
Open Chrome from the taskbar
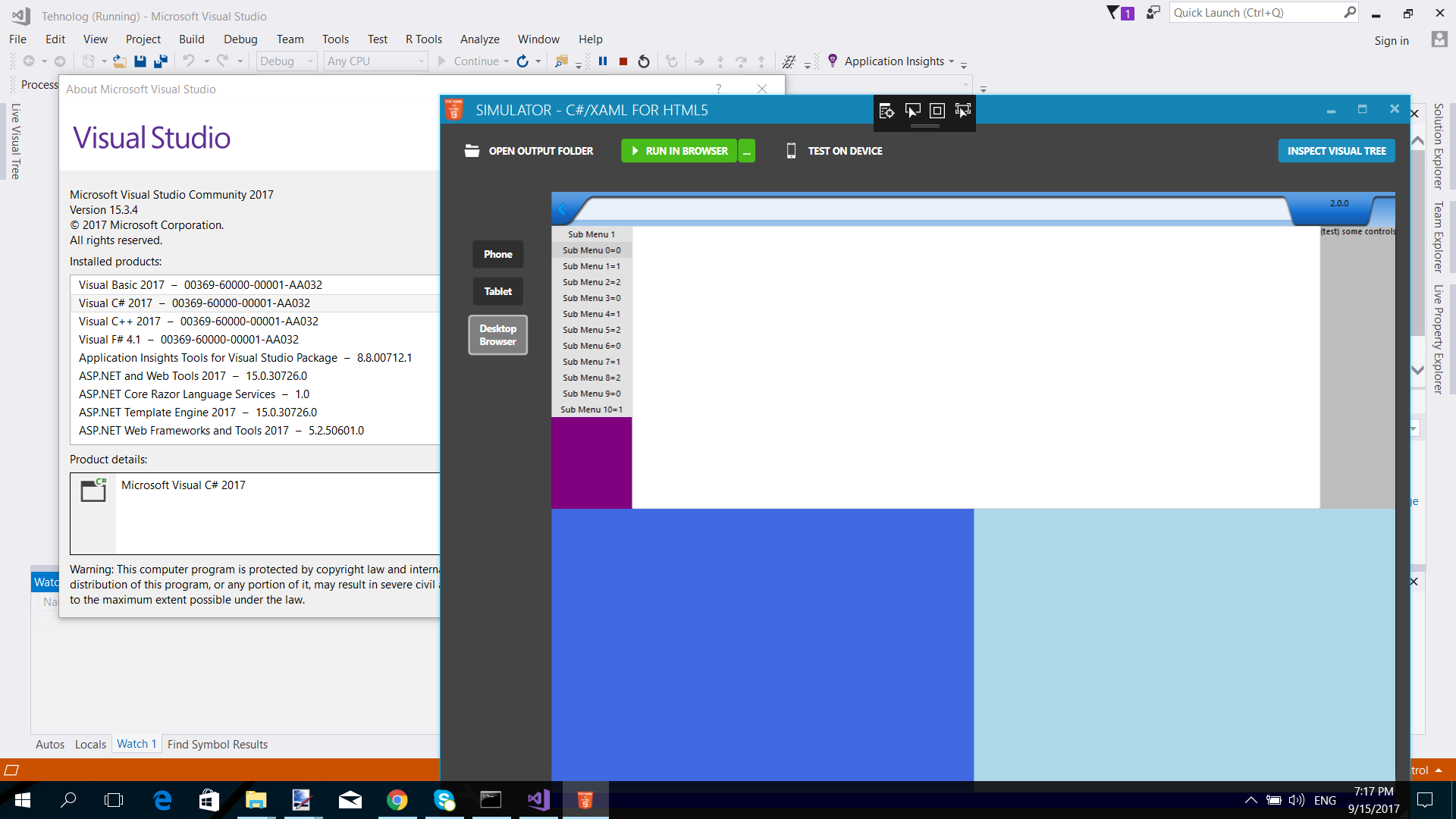tap(397, 800)
